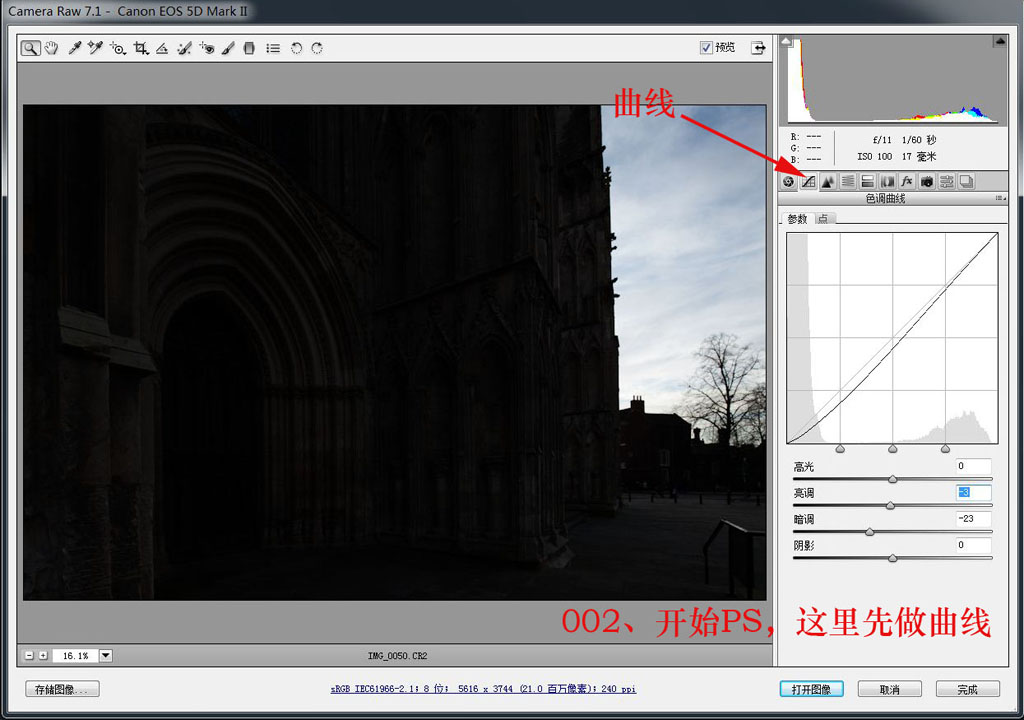The height and width of the screenshot is (720, 1024).
Task: Switch to the 点 curve tab
Action: (x=824, y=219)
